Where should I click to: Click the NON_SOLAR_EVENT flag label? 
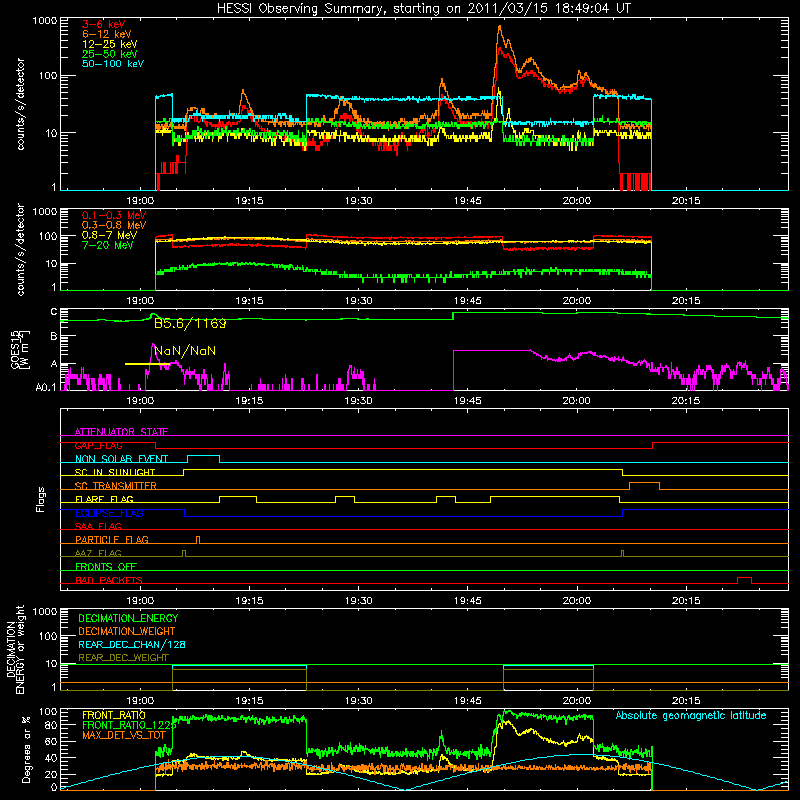point(121,459)
